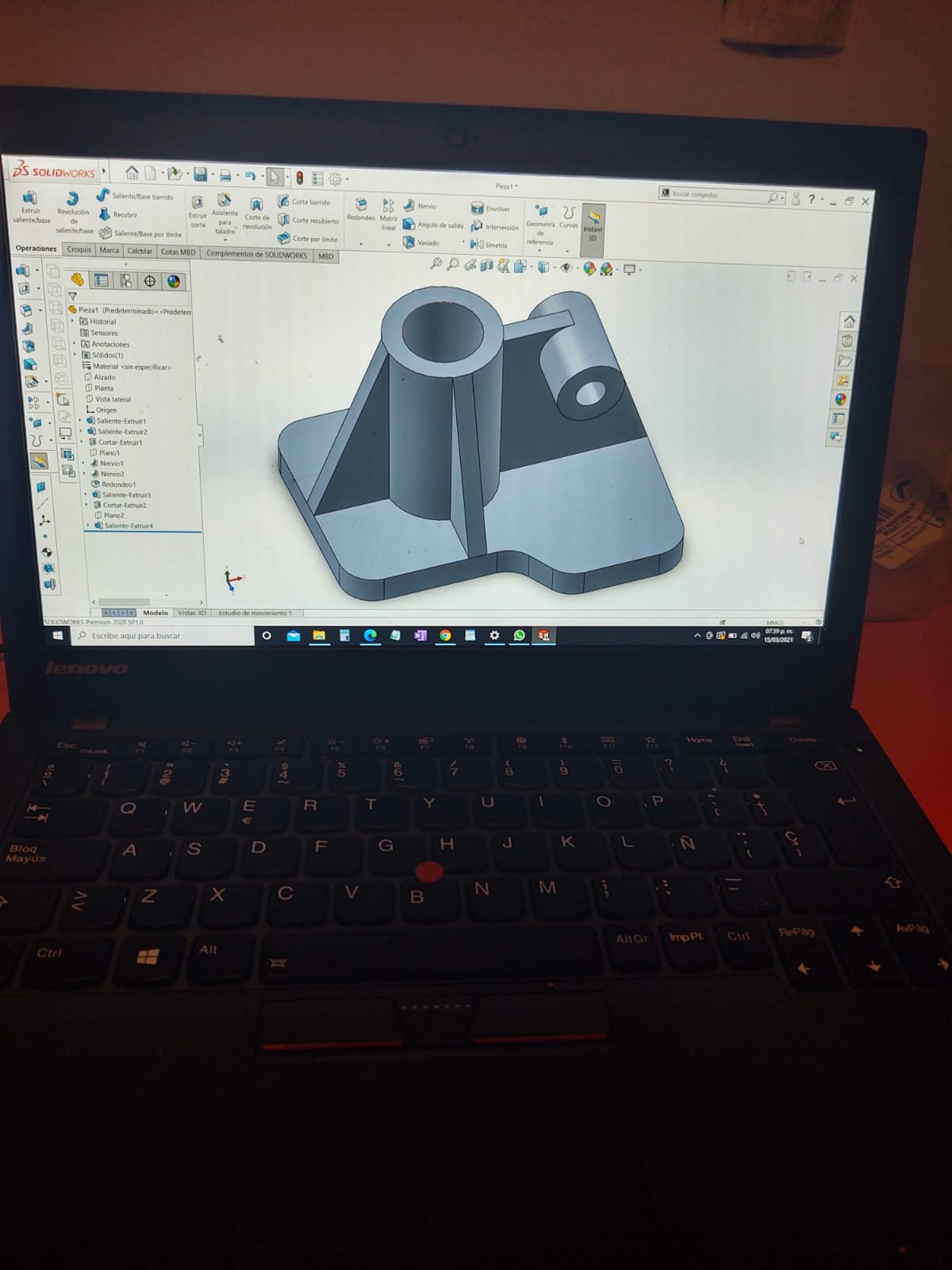952x1270 pixels.
Task: Select the Vaciado shell tool
Action: pyautogui.click(x=421, y=243)
